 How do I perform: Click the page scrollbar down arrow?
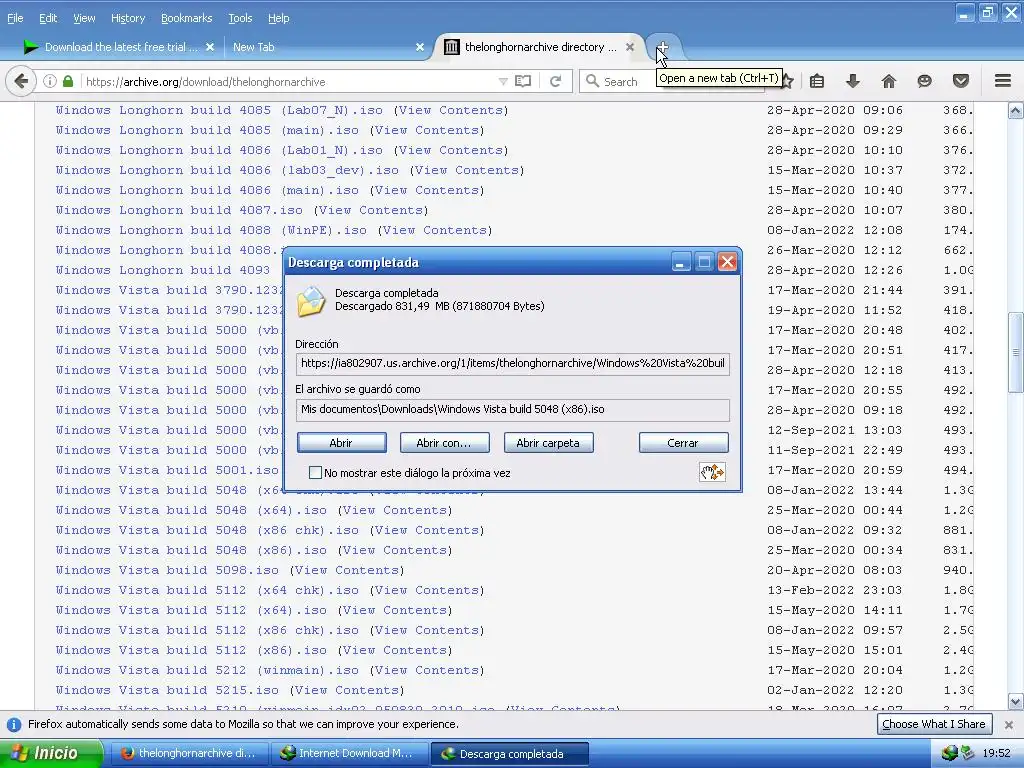1016,702
